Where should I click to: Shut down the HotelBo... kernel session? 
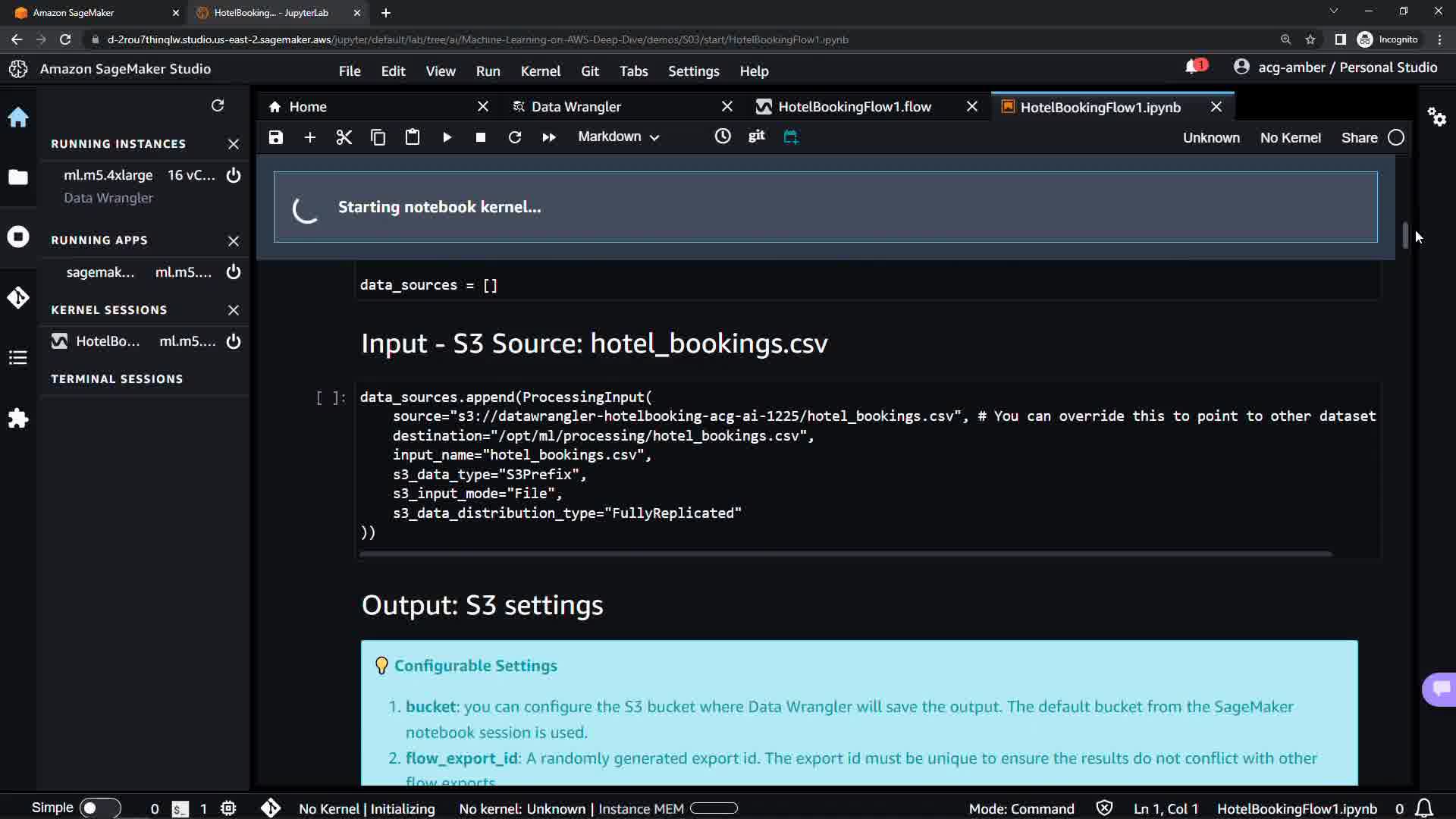(x=234, y=341)
